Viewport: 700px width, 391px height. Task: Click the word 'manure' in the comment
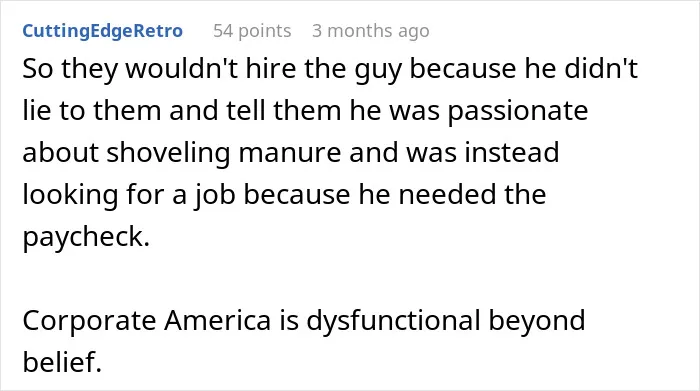[x=290, y=153]
